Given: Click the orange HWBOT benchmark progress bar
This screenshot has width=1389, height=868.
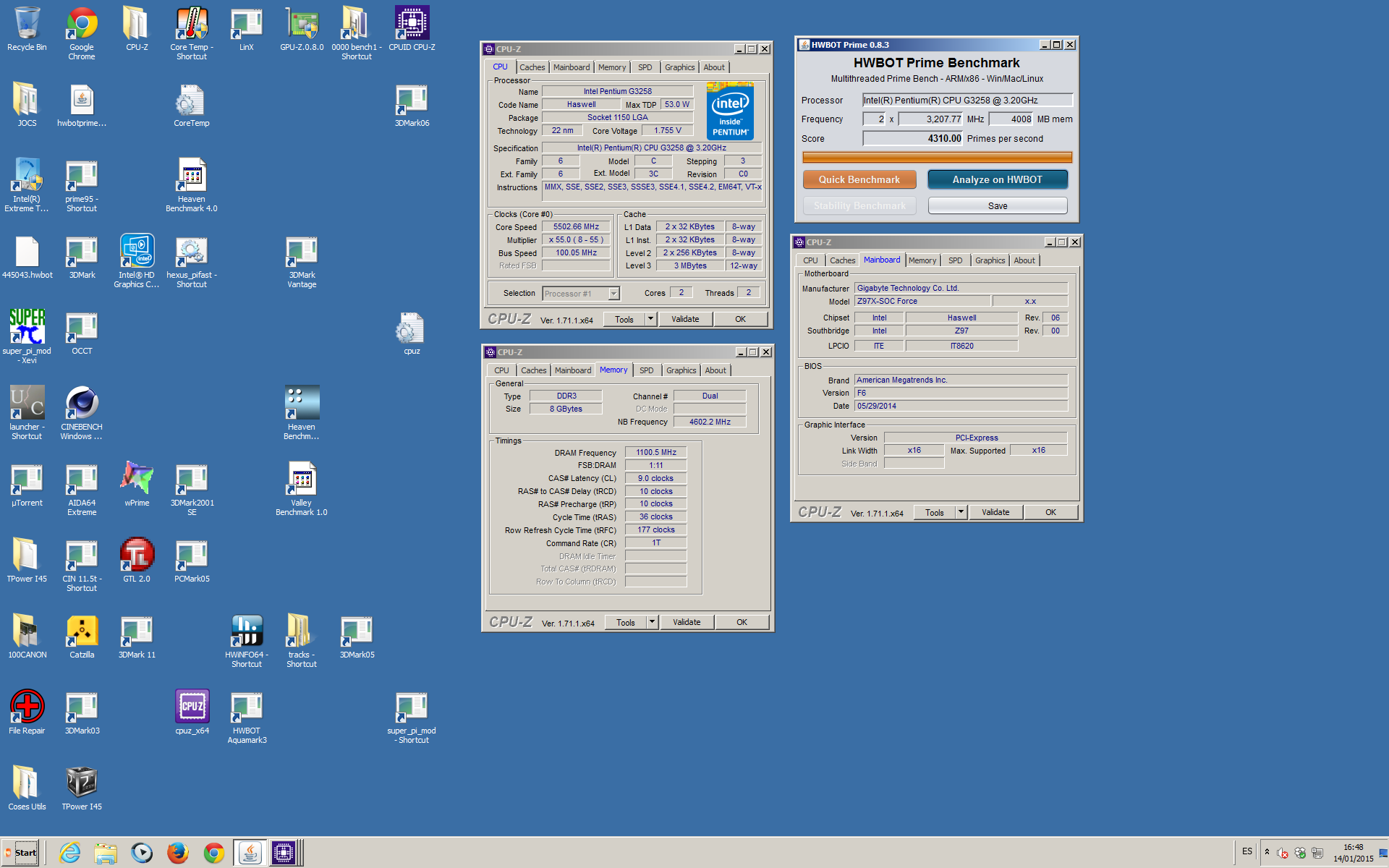Looking at the screenshot, I should click(x=937, y=158).
